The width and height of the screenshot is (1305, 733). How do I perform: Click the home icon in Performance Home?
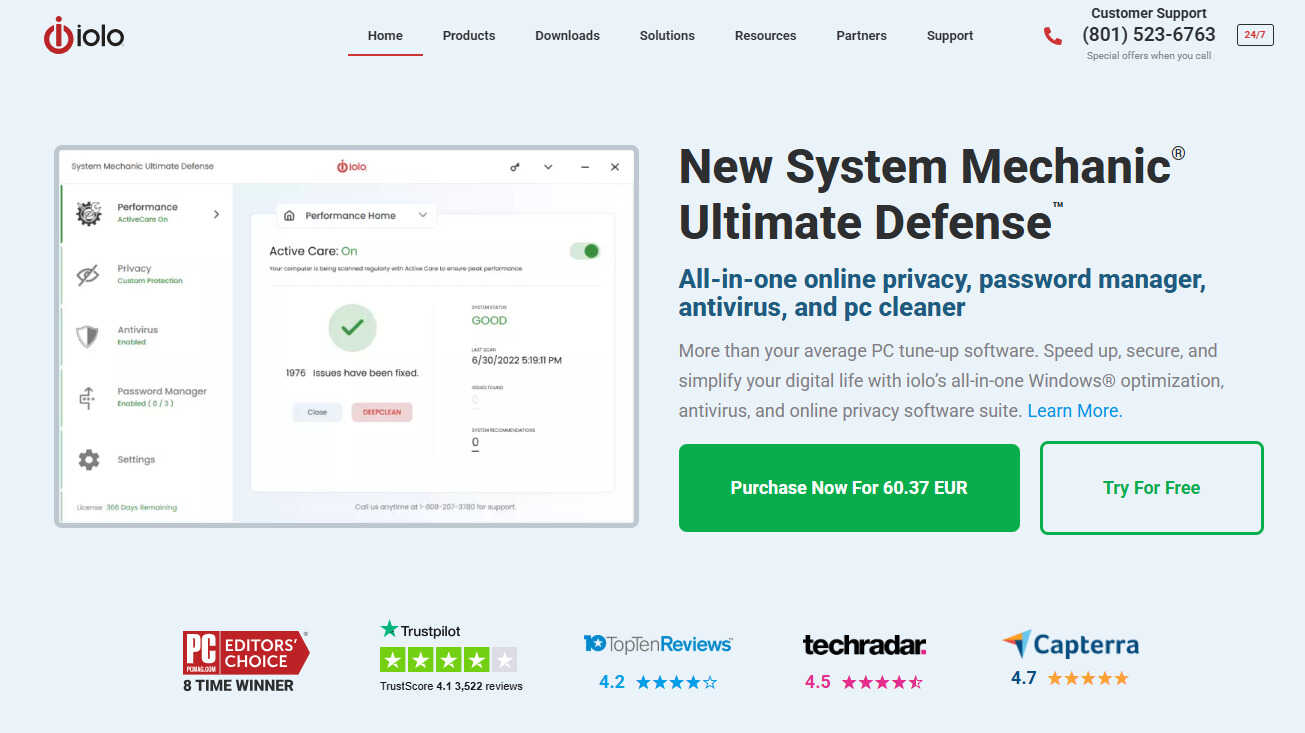tap(289, 215)
